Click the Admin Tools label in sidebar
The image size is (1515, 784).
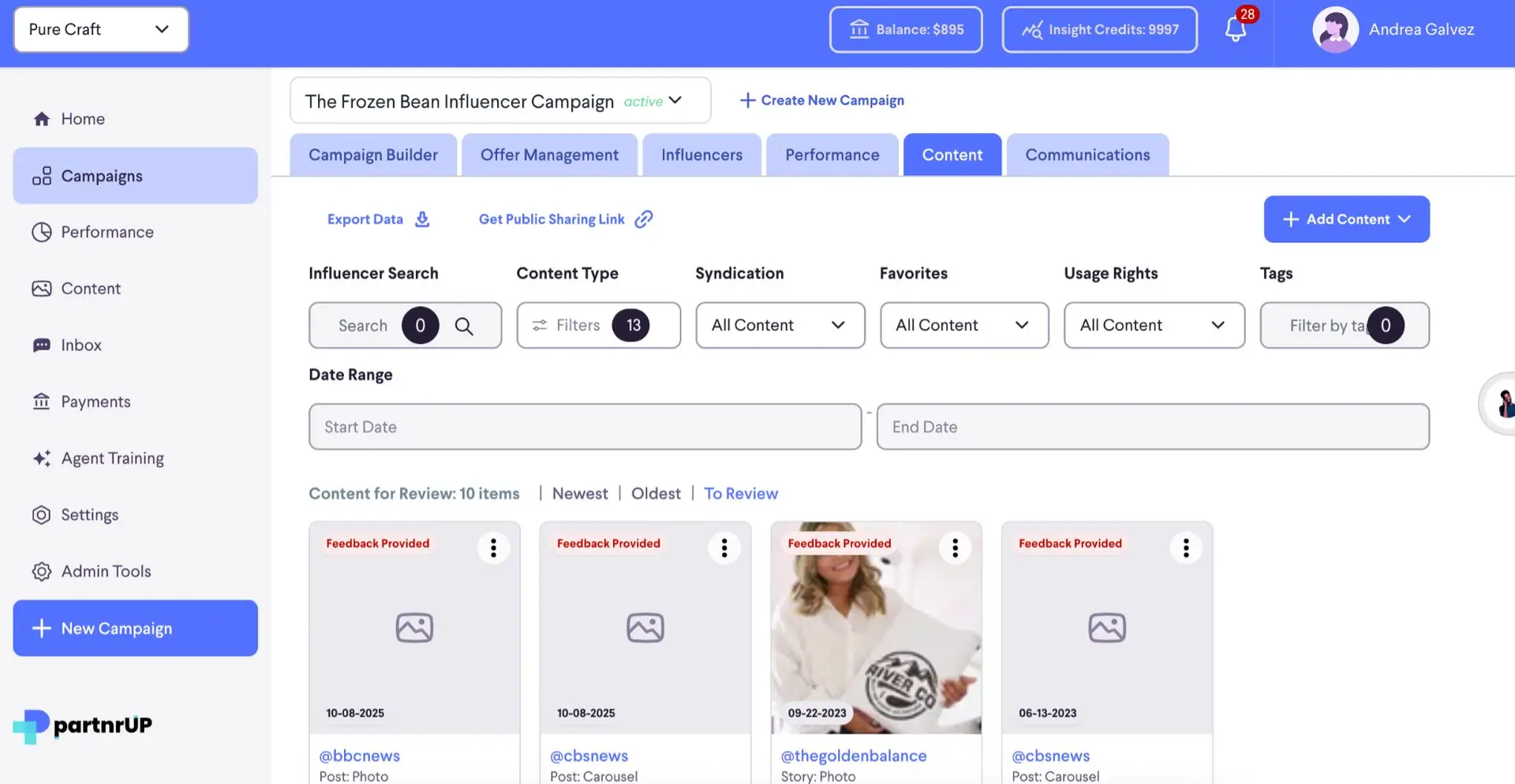(x=107, y=571)
